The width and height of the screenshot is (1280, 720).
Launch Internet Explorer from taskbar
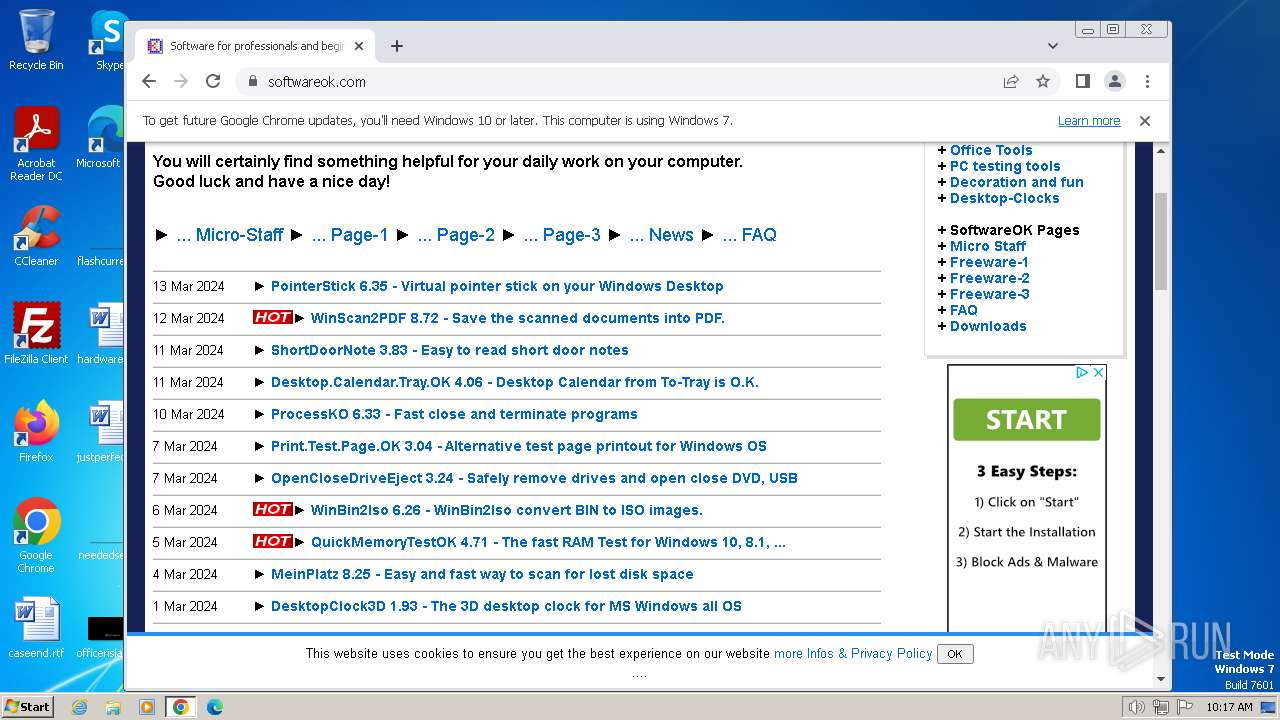coord(80,707)
